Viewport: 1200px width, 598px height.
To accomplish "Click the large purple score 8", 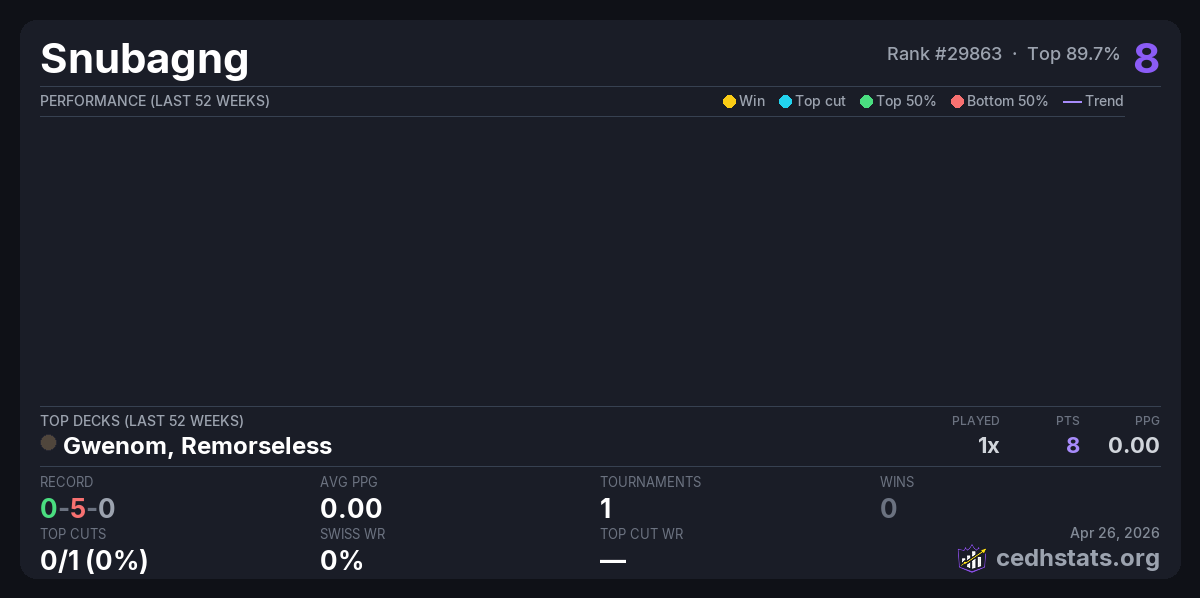I will [x=1146, y=58].
